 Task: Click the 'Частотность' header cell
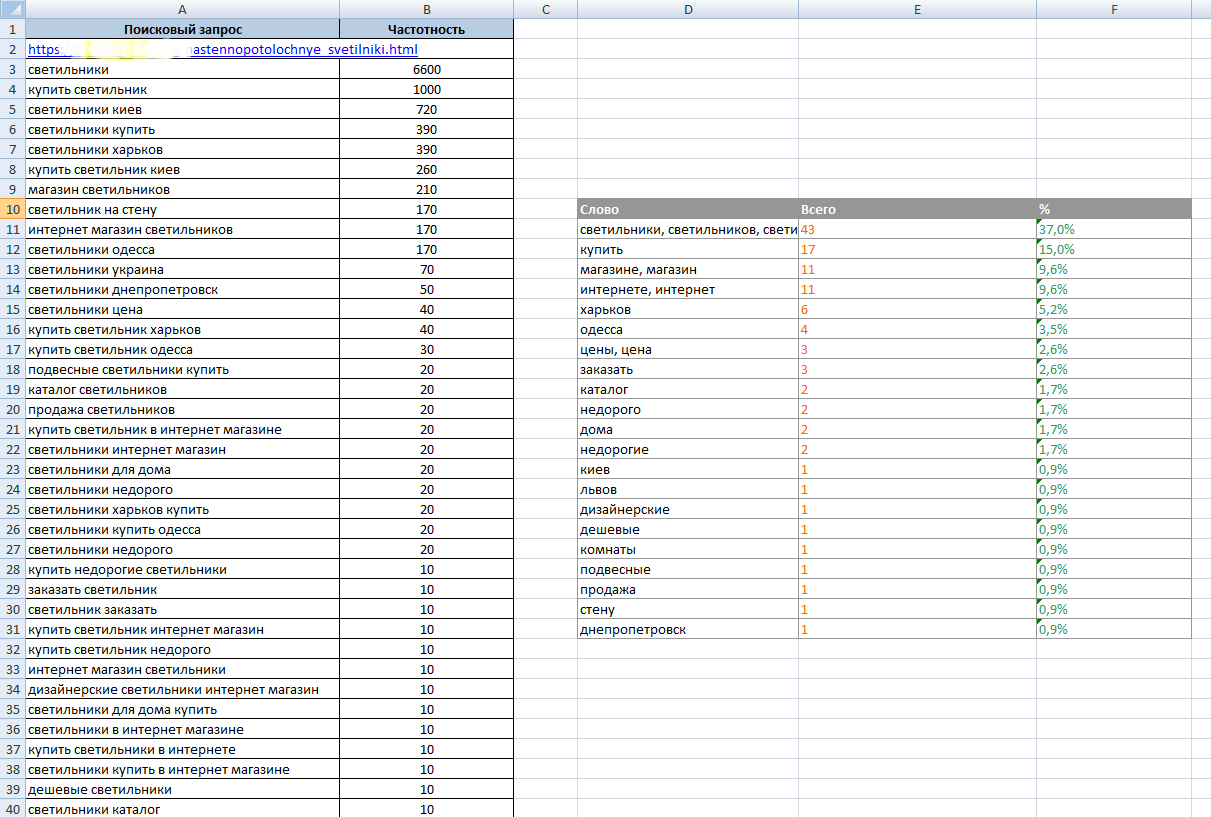pyautogui.click(x=426, y=30)
